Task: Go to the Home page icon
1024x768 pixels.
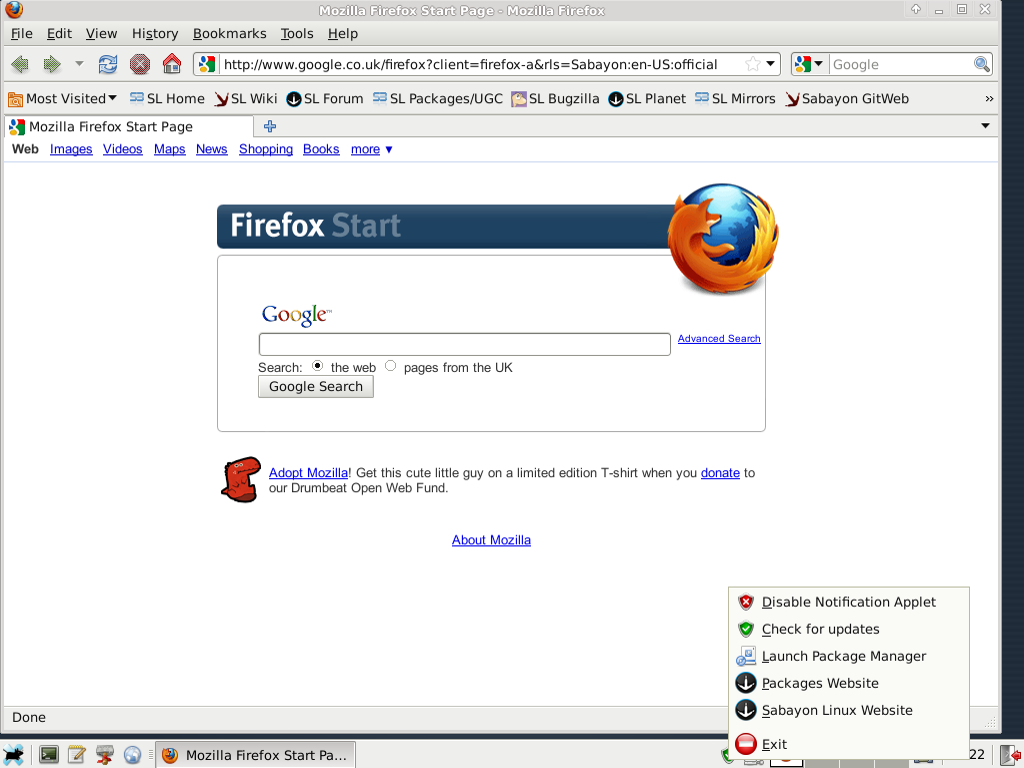Action: pyautogui.click(x=172, y=64)
